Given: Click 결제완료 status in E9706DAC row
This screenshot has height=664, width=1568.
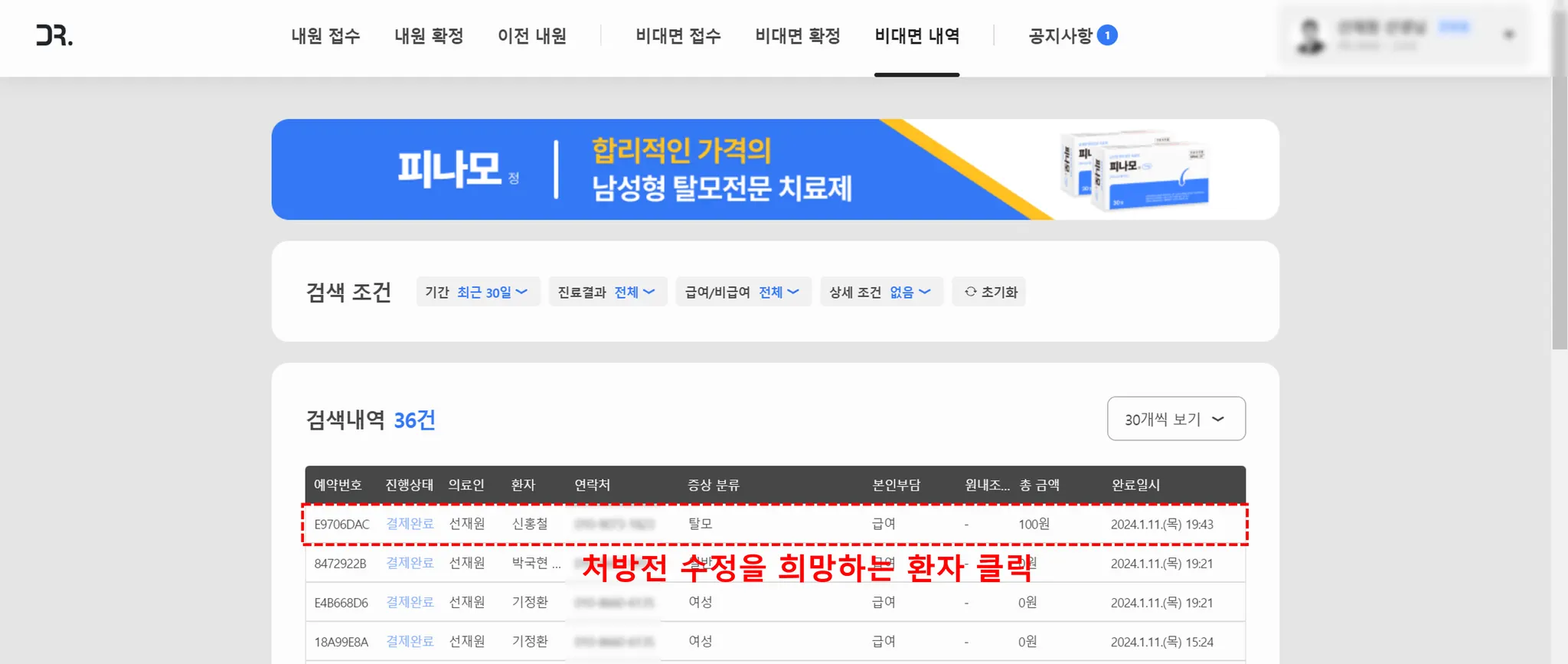Looking at the screenshot, I should tap(410, 524).
